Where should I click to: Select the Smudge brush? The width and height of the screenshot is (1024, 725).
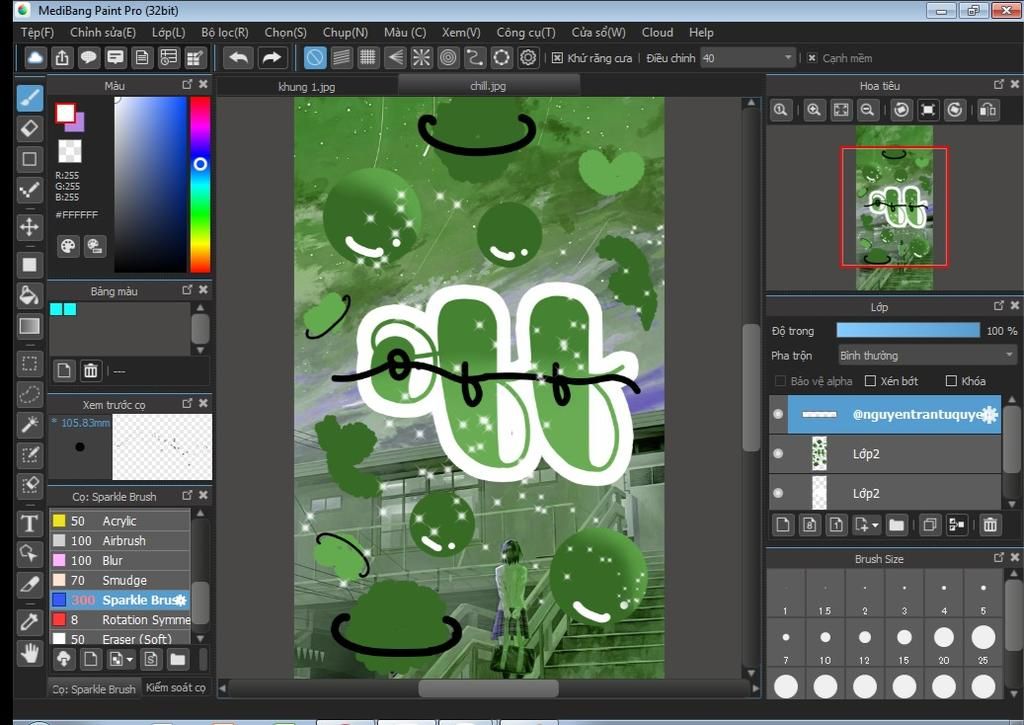point(120,580)
